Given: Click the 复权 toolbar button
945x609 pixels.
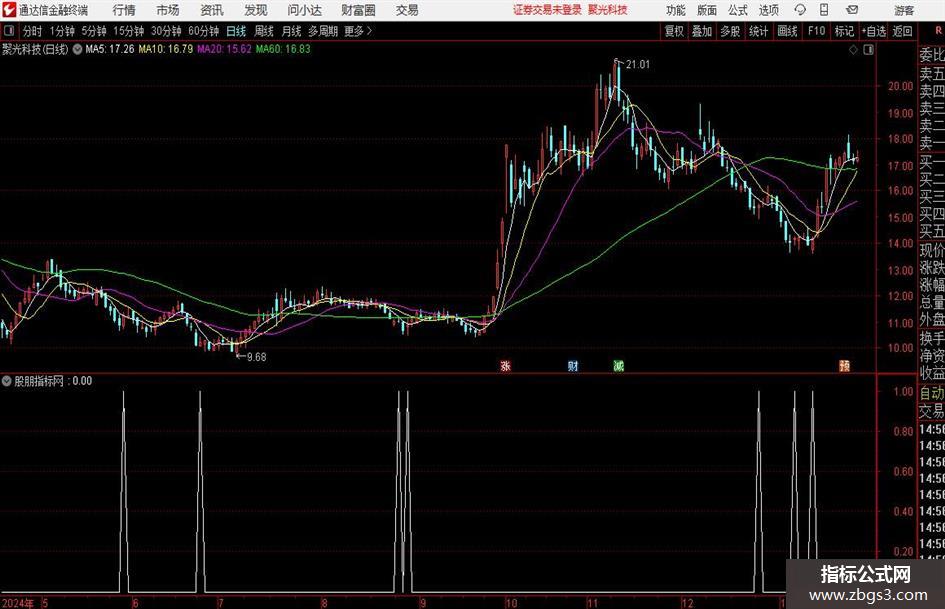Looking at the screenshot, I should 674,31.
